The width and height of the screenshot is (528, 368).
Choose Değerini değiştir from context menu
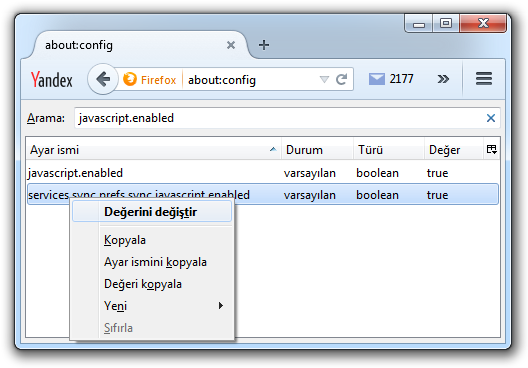152,212
